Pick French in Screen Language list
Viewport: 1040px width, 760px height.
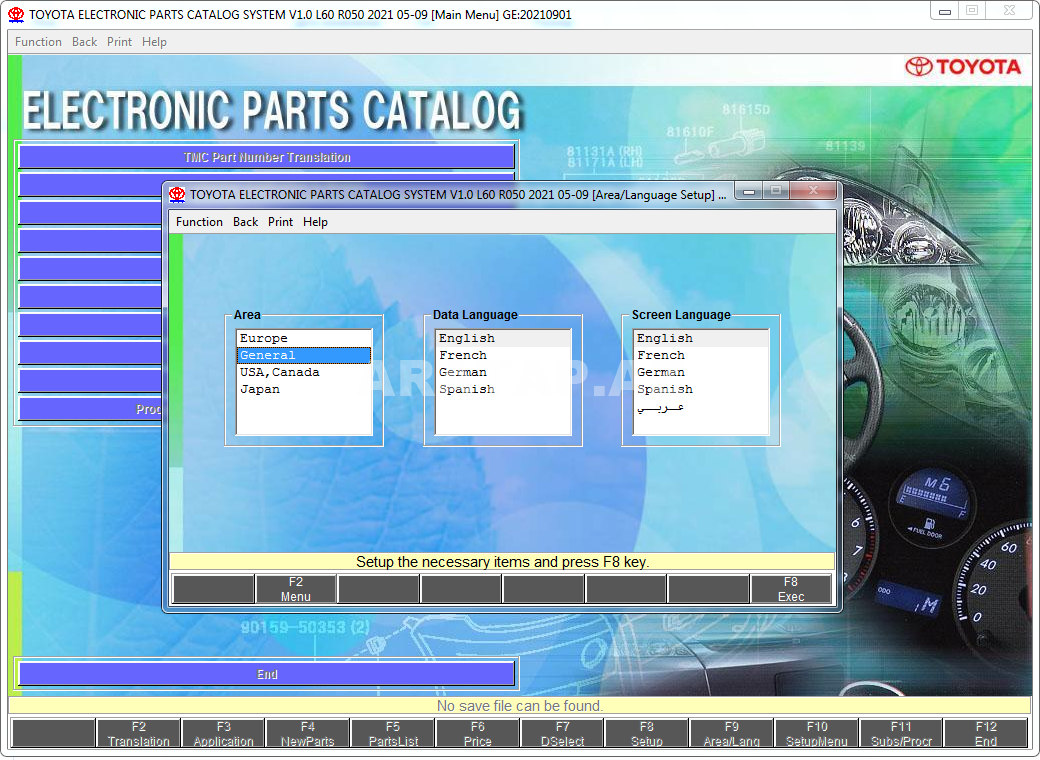click(701, 355)
